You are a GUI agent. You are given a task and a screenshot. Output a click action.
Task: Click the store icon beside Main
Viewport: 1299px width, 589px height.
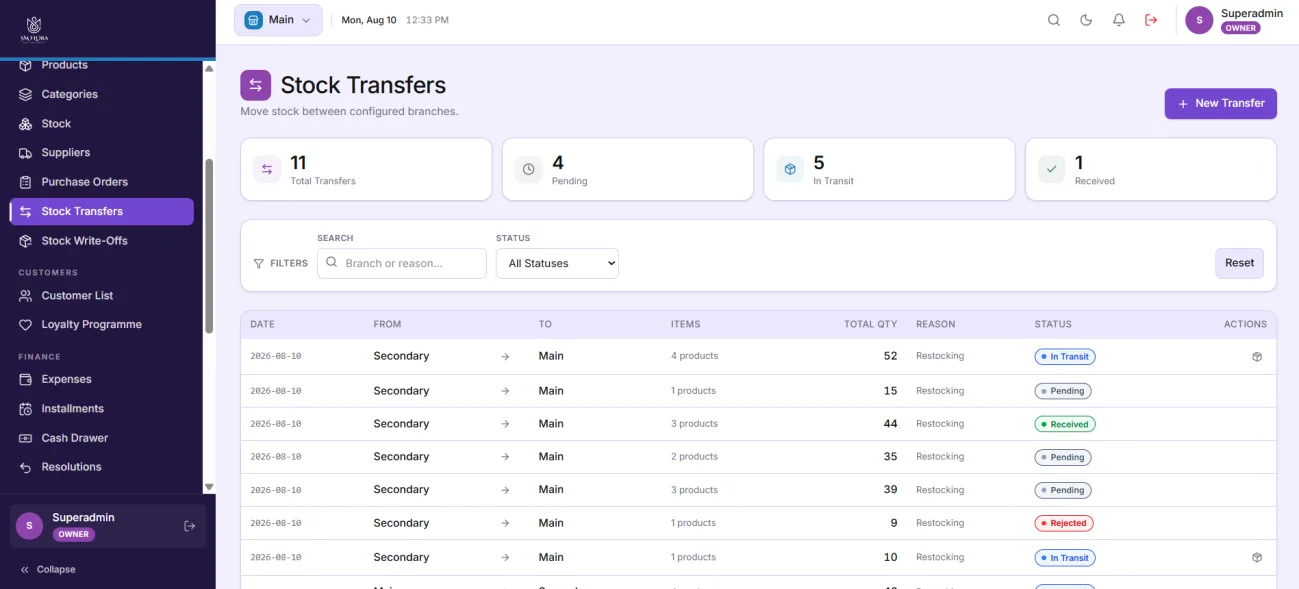coord(253,20)
